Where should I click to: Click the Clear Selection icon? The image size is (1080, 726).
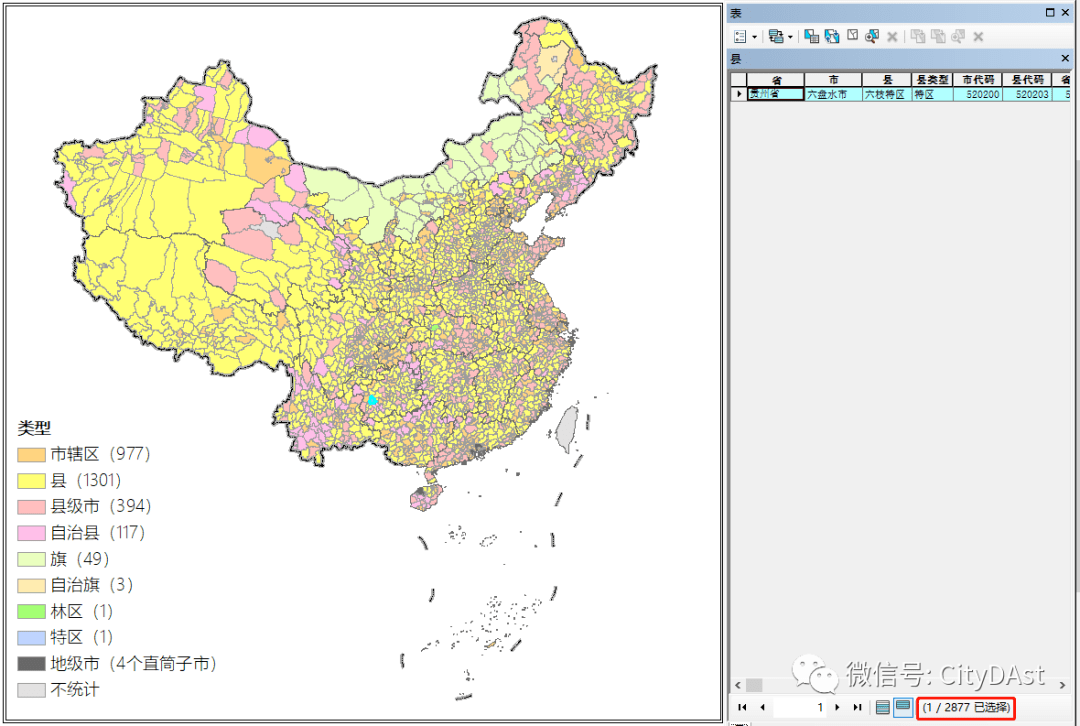[x=853, y=35]
